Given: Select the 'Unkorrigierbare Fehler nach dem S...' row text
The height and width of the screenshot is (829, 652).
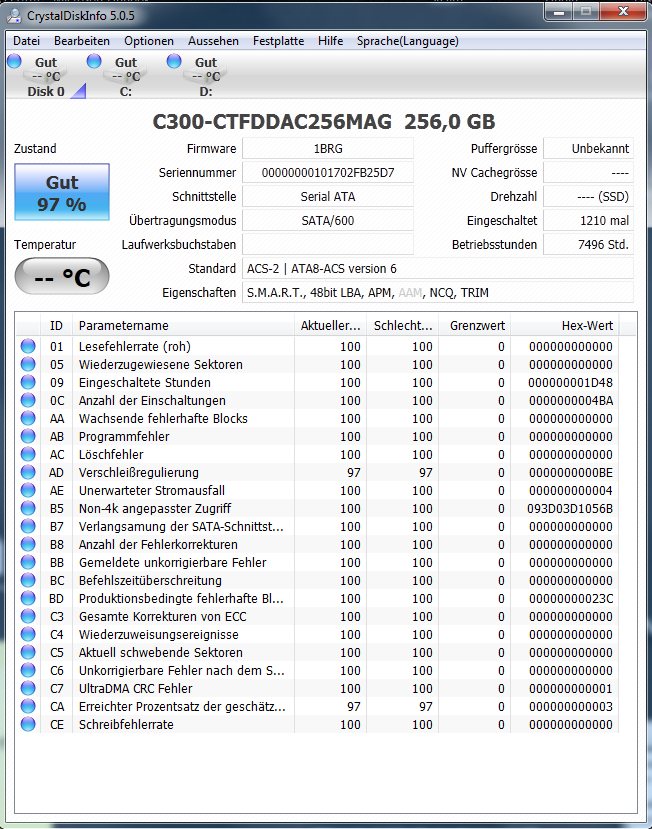Looking at the screenshot, I should [x=182, y=670].
